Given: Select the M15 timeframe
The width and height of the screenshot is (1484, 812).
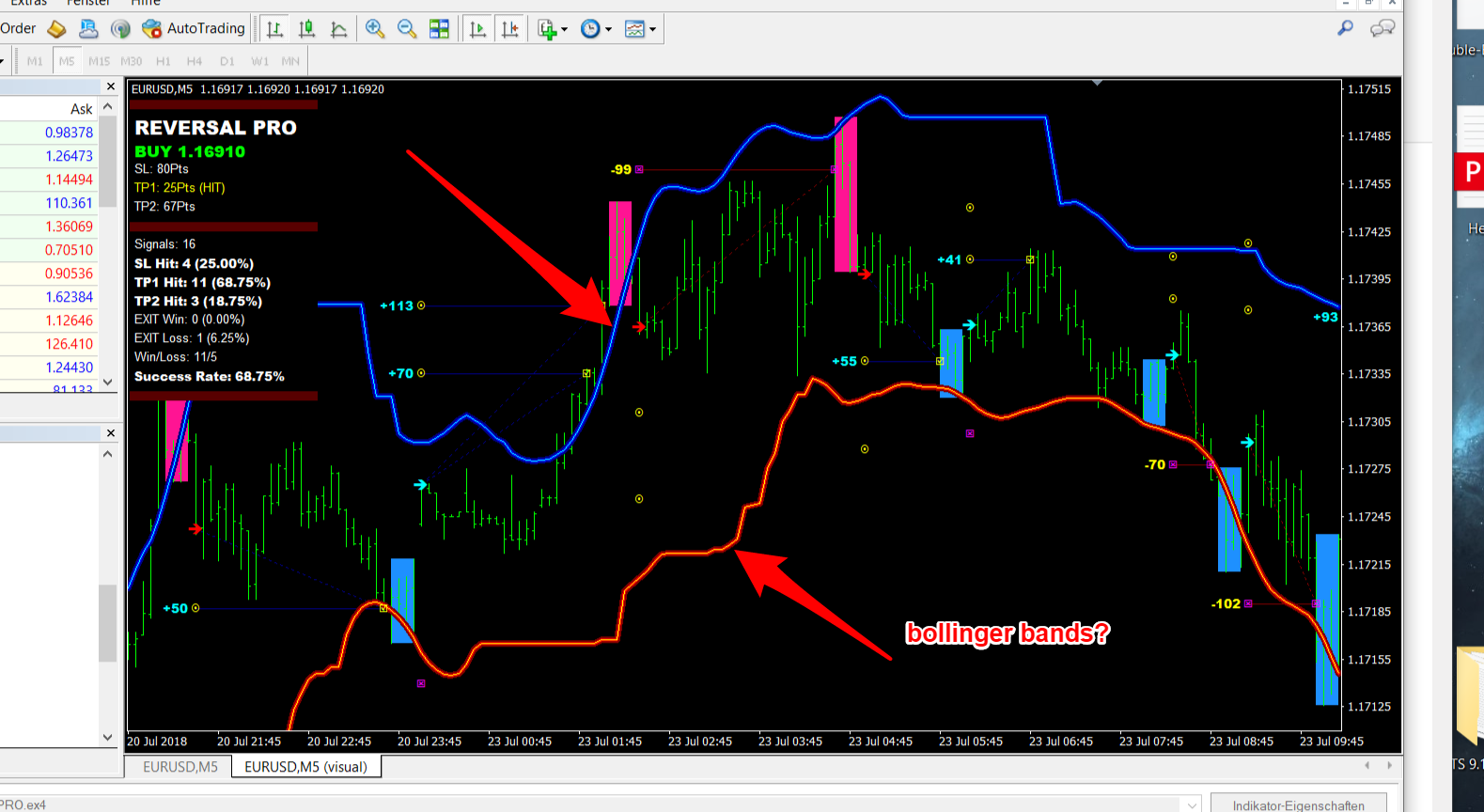Looking at the screenshot, I should tap(99, 61).
